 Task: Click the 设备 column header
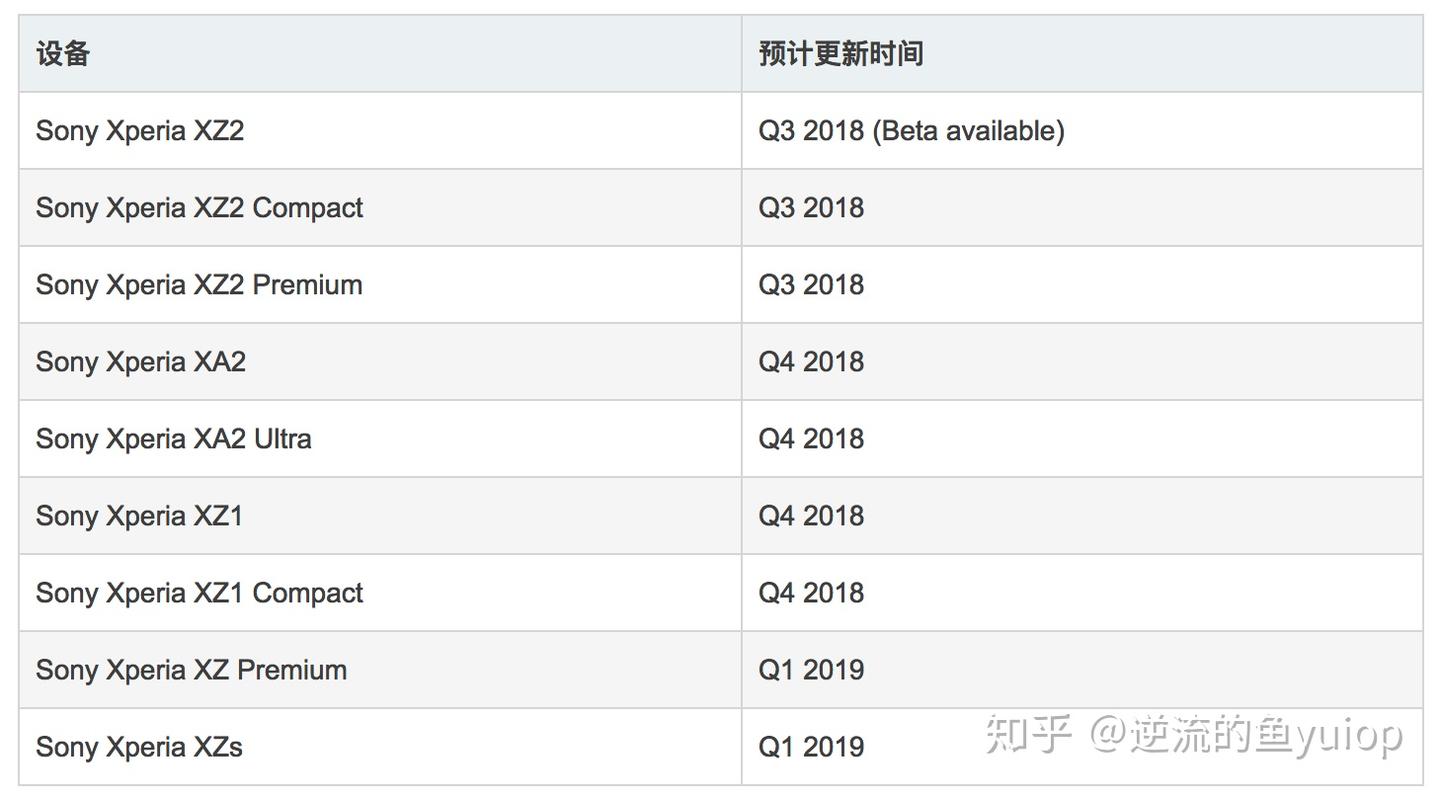(x=63, y=53)
